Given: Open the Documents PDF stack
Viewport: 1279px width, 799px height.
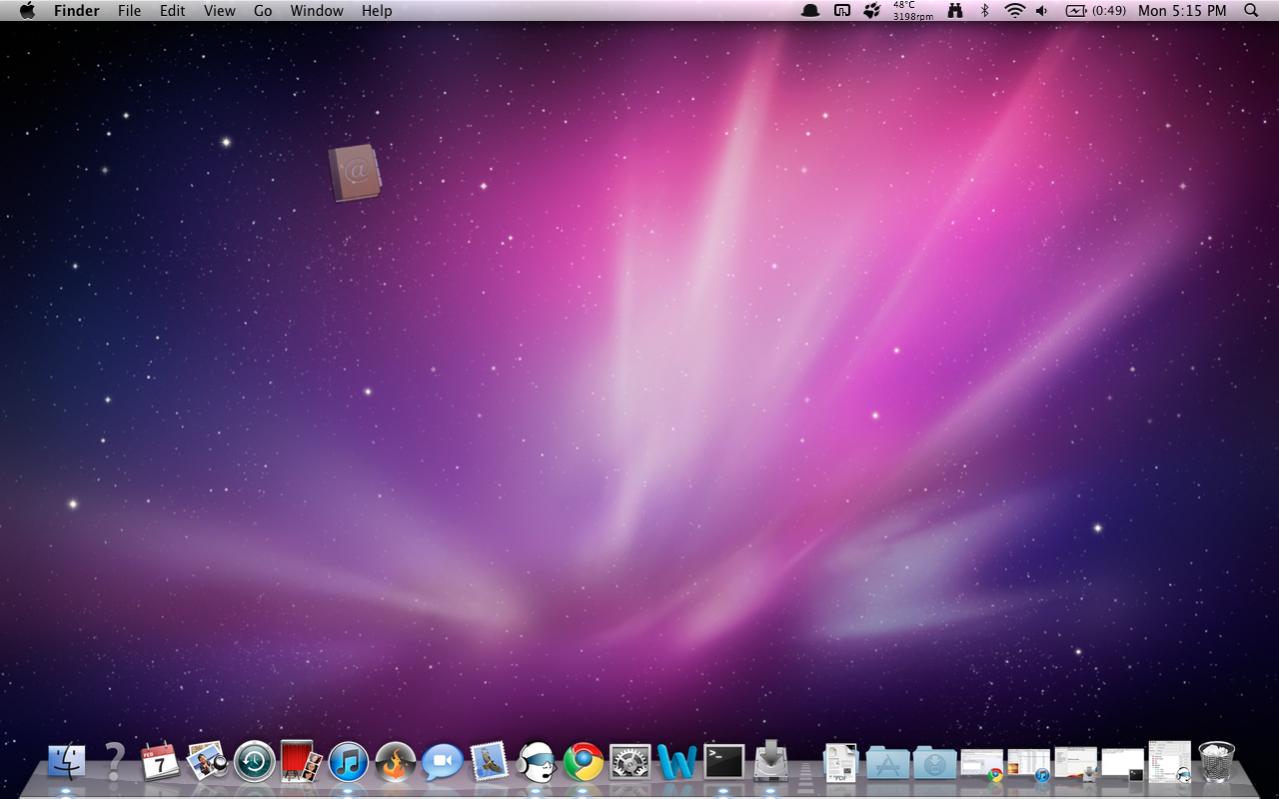Looking at the screenshot, I should pyautogui.click(x=841, y=762).
